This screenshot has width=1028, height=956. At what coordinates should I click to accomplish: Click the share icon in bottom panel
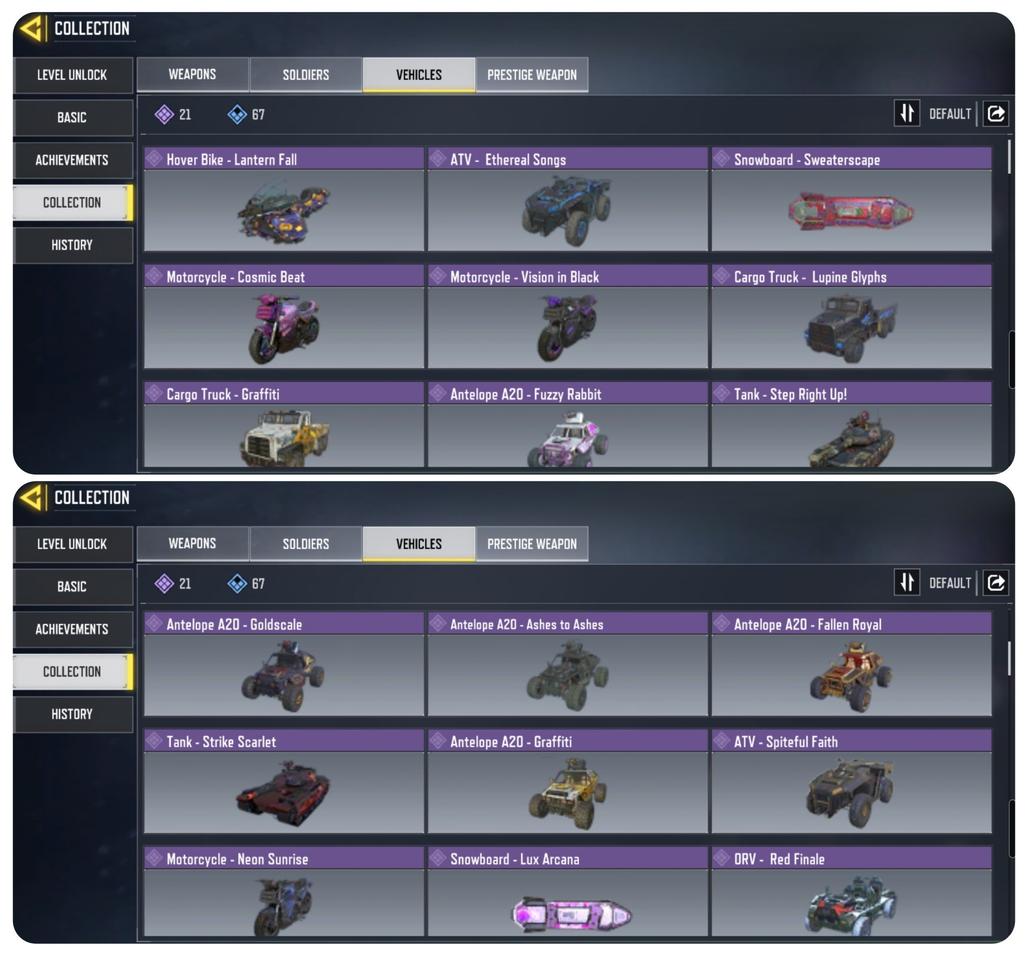click(995, 583)
